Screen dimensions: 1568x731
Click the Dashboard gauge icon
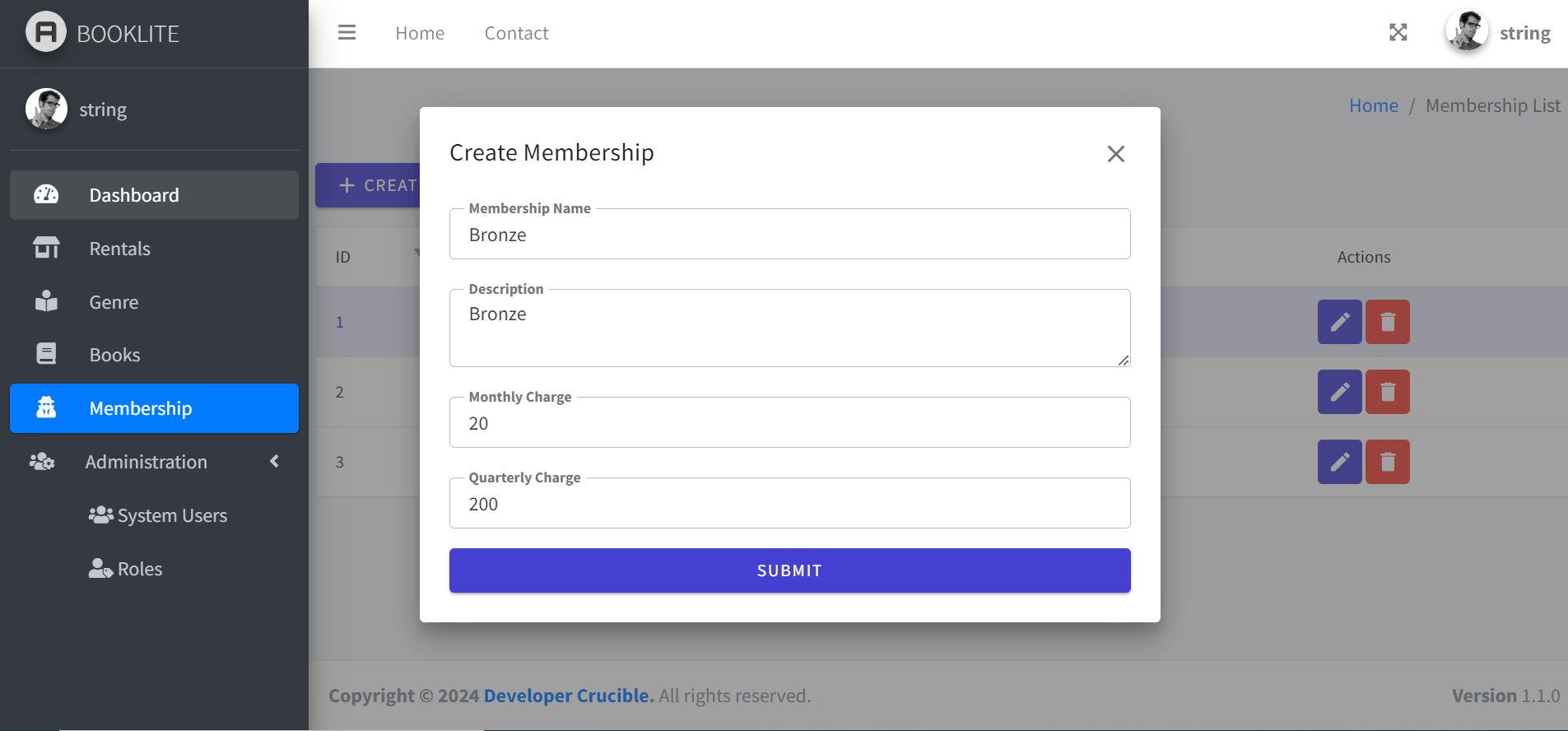coord(46,194)
